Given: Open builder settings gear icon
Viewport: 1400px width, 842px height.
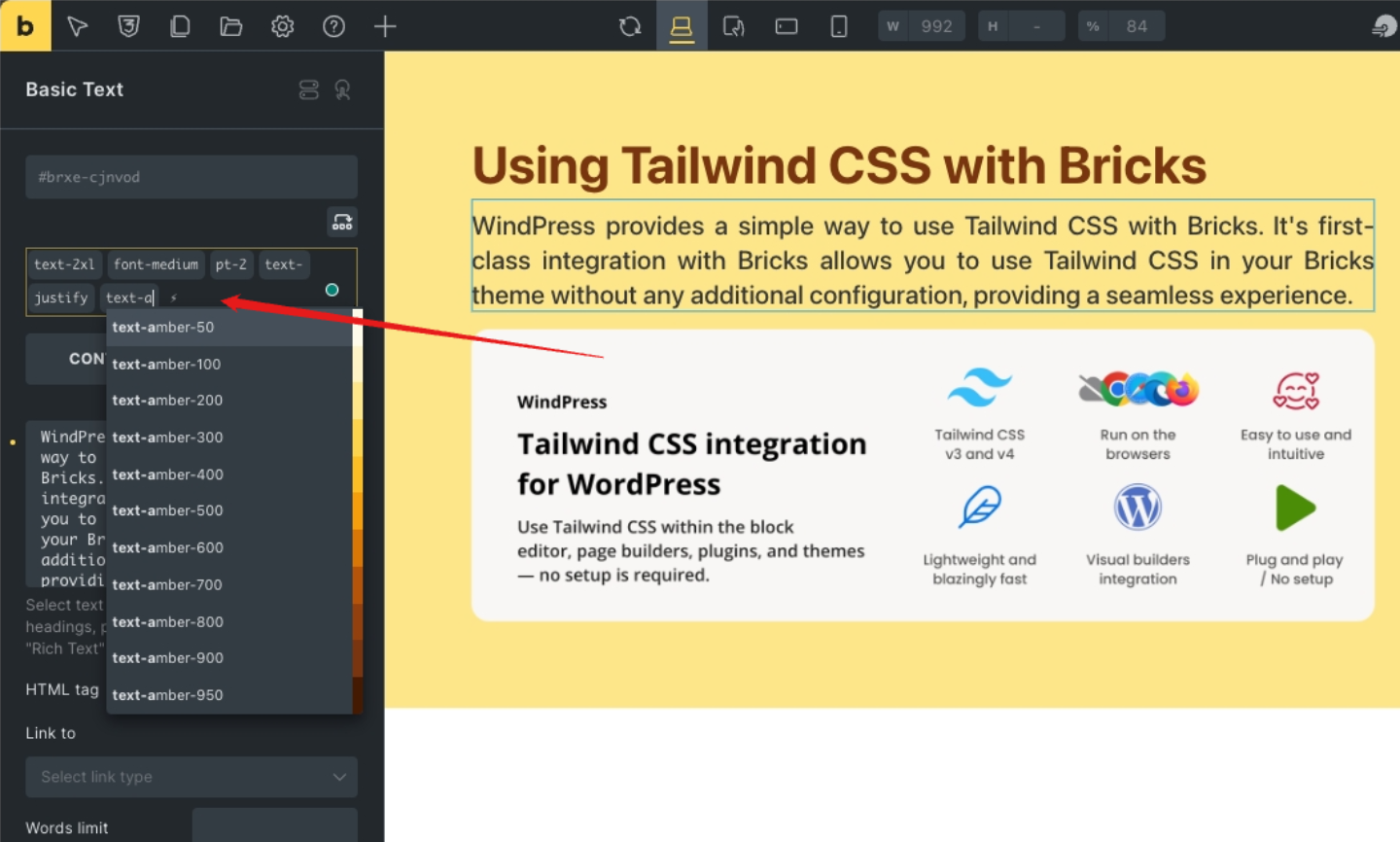Looking at the screenshot, I should 282,26.
